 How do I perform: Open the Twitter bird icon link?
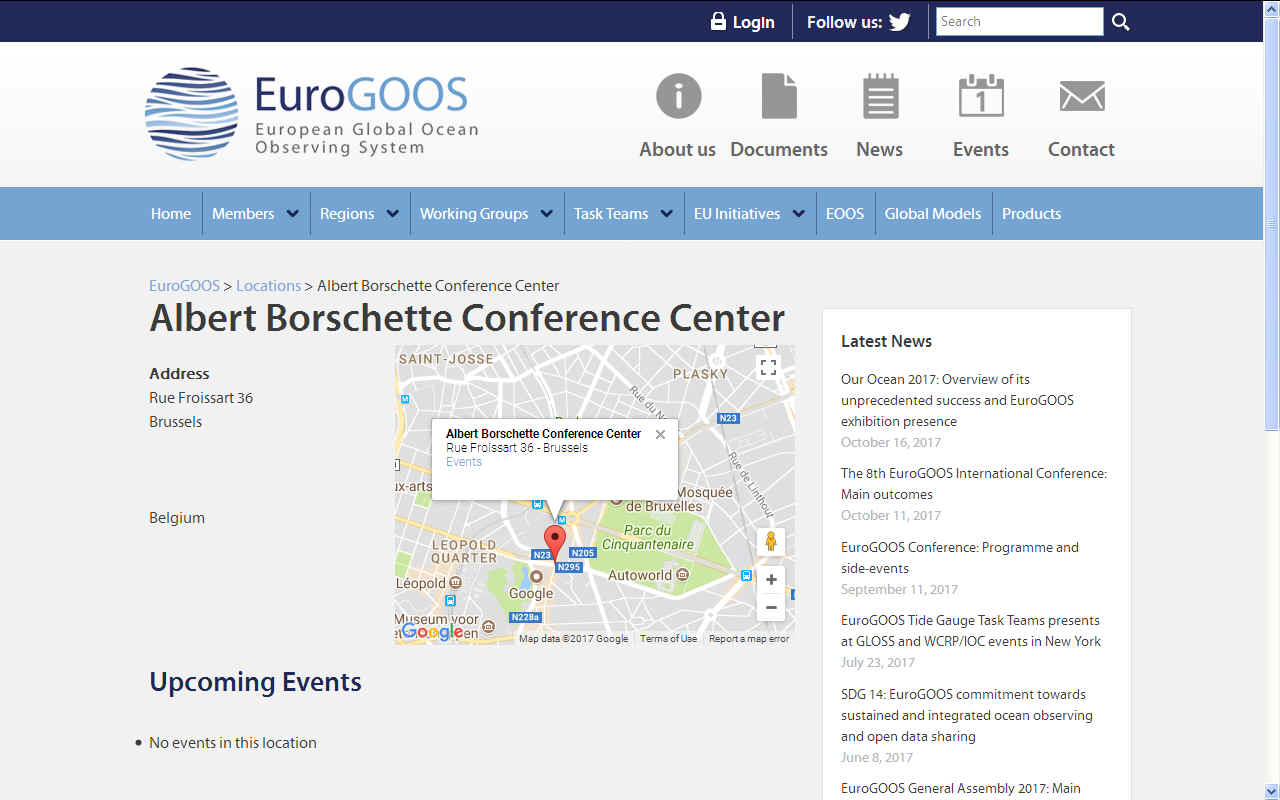click(x=900, y=22)
